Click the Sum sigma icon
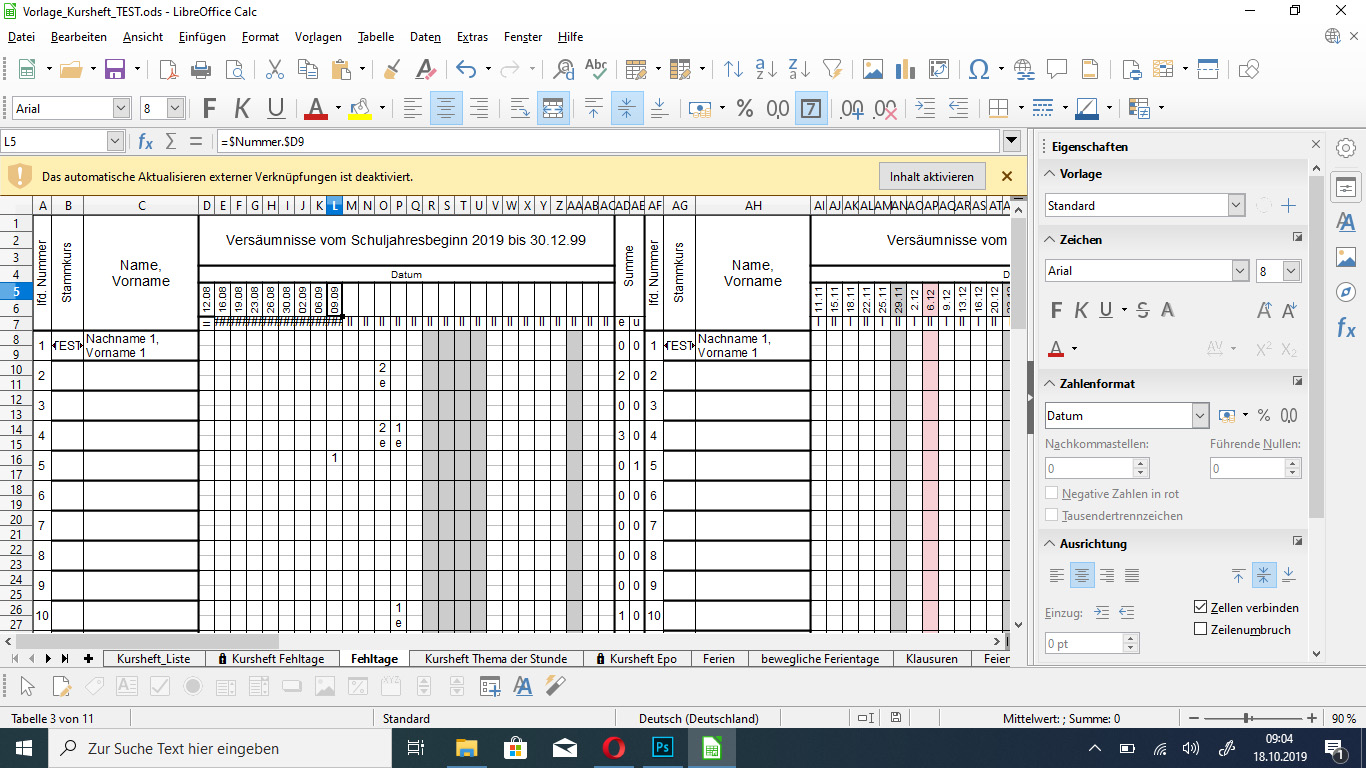The image size is (1366, 768). coord(170,142)
